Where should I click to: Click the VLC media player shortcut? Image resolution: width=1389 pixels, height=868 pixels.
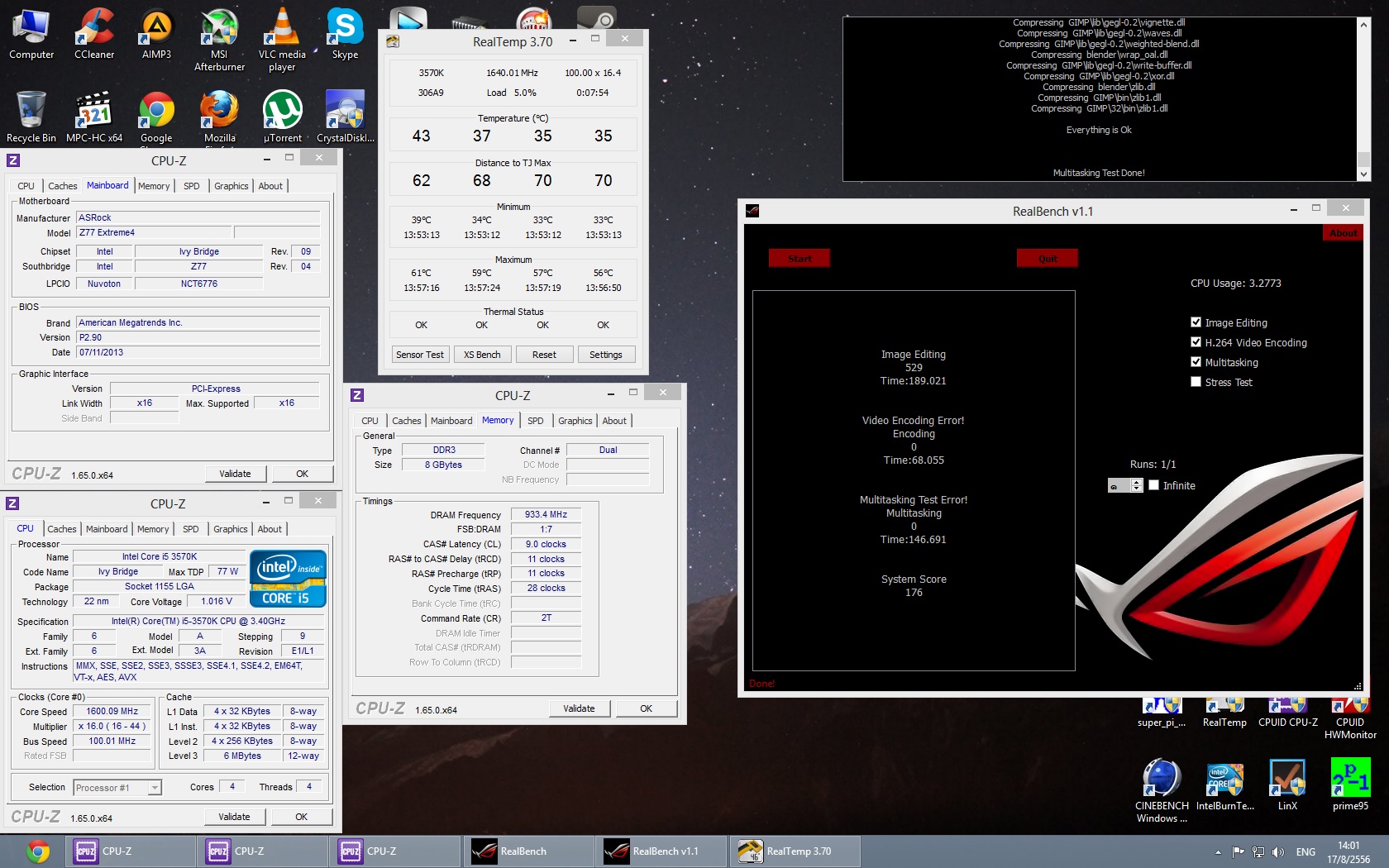[282, 41]
